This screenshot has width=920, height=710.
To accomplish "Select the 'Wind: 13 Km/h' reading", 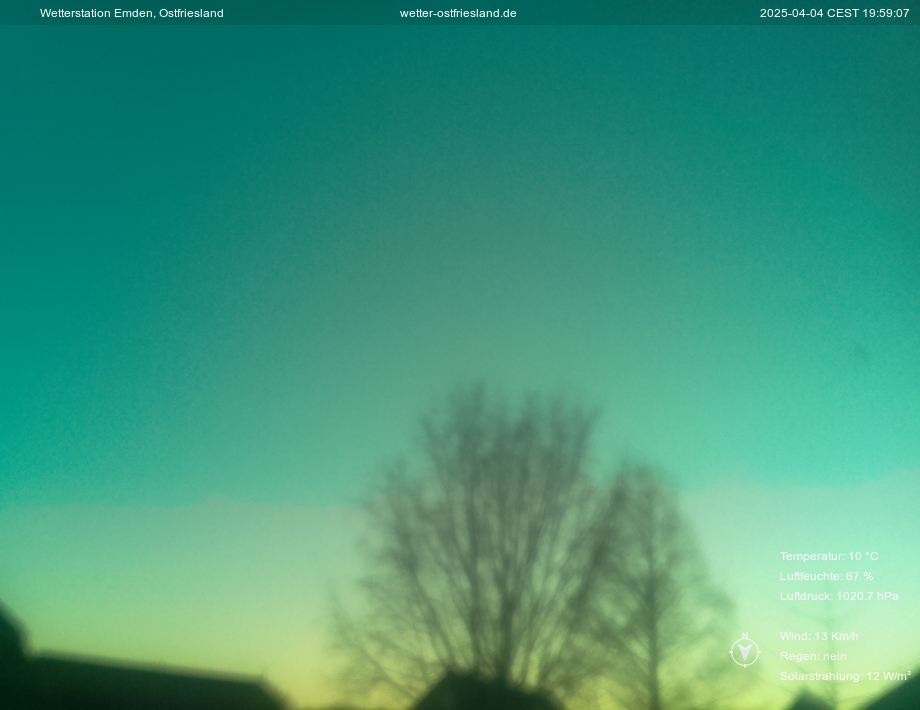I will 819,635.
